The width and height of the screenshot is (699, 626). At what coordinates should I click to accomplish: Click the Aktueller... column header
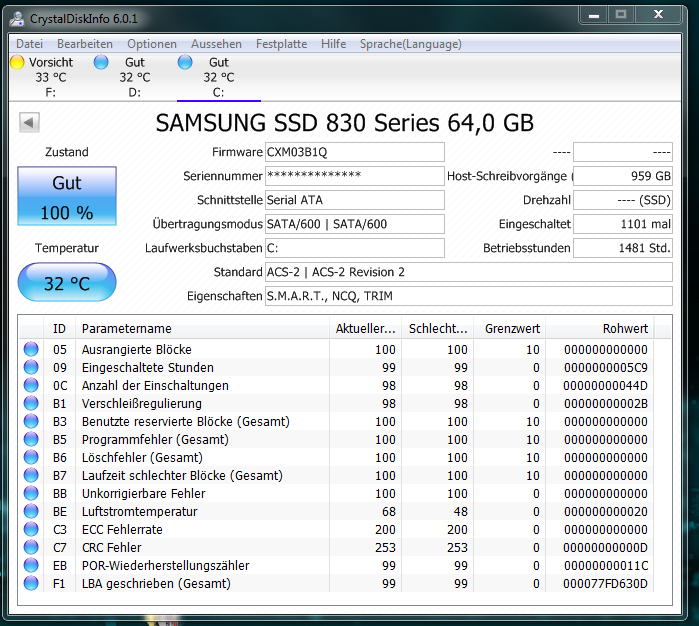(x=366, y=329)
